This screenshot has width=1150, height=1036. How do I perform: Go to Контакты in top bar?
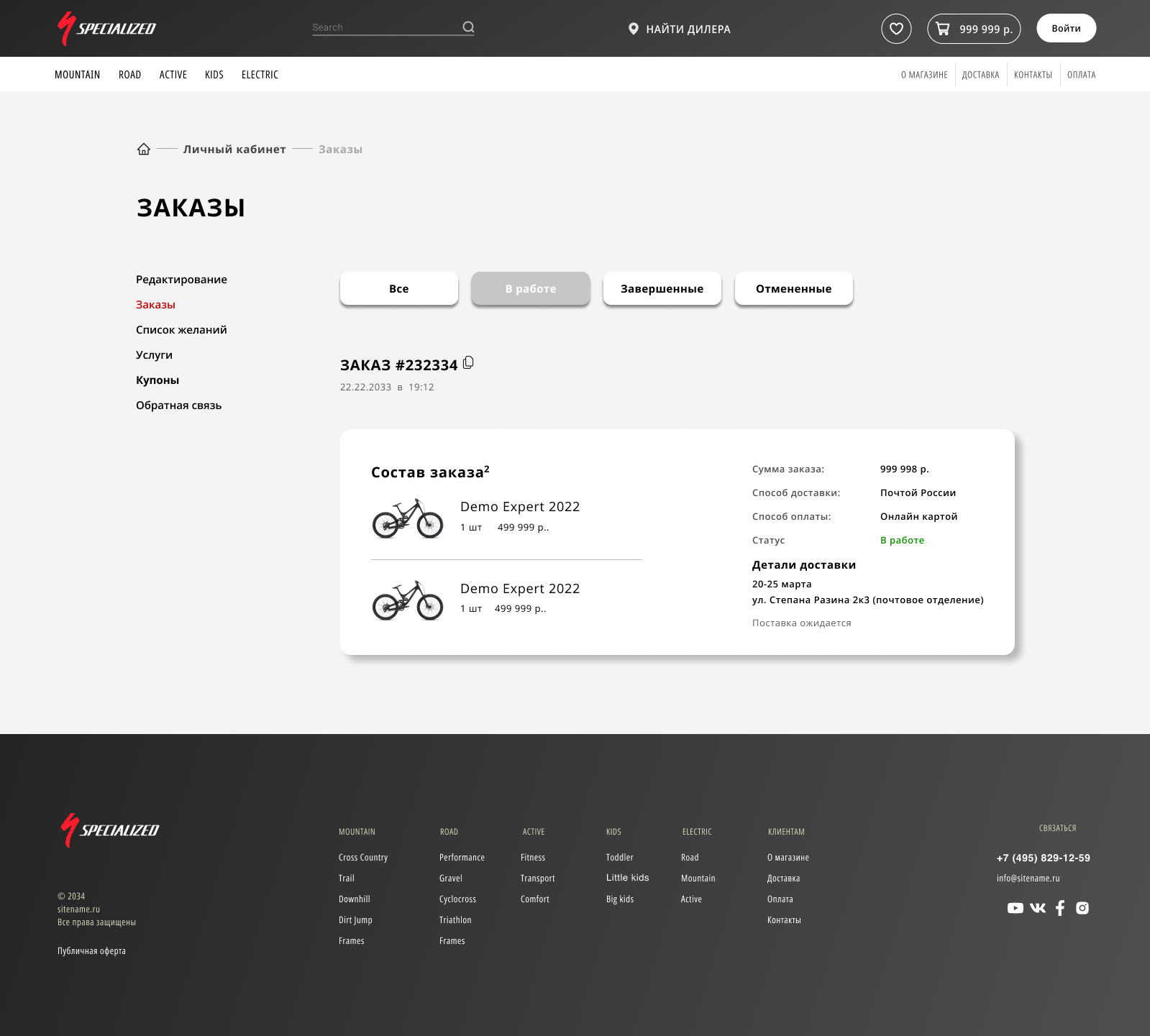1033,75
